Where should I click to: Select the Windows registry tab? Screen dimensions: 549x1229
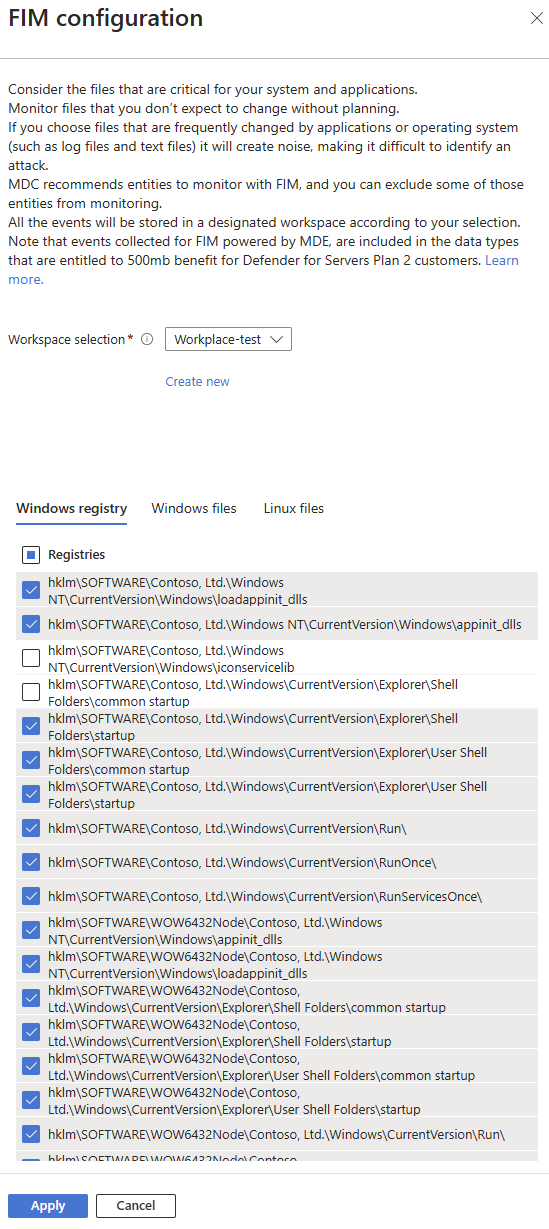72,509
